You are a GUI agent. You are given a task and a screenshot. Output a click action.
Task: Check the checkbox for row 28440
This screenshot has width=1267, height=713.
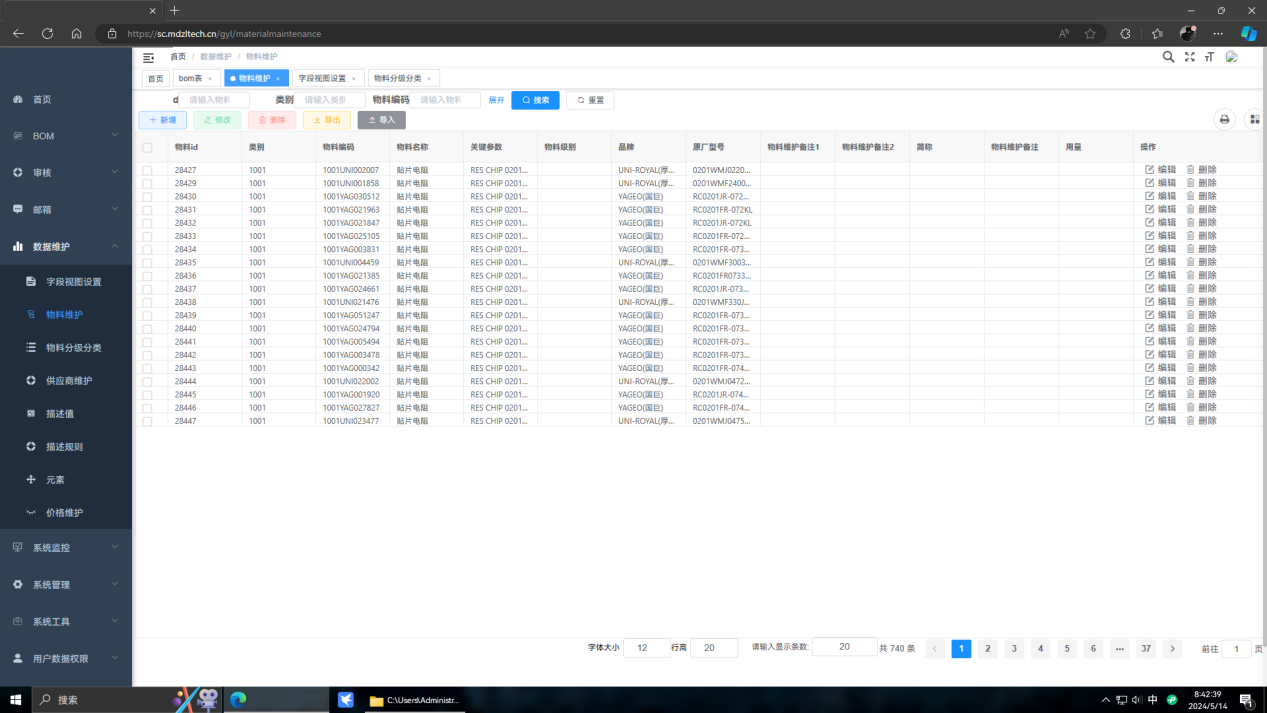coord(147,328)
